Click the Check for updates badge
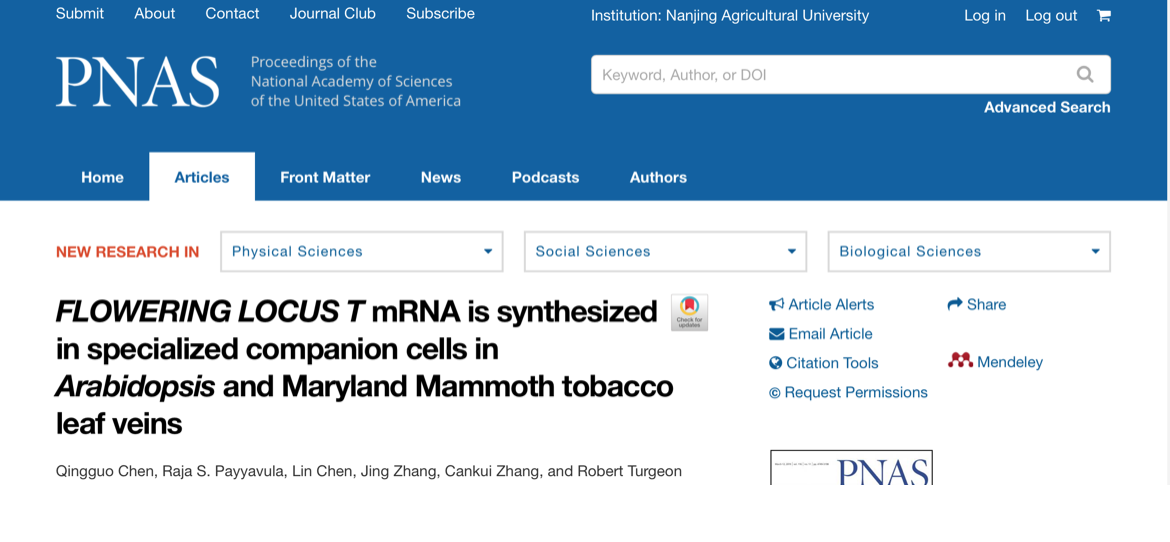Screen dimensions: 1170x542 [689, 312]
